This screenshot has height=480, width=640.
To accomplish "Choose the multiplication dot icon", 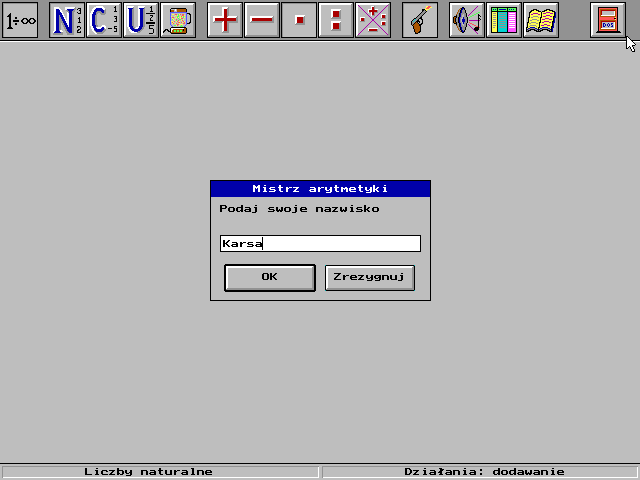I will pyautogui.click(x=299, y=20).
